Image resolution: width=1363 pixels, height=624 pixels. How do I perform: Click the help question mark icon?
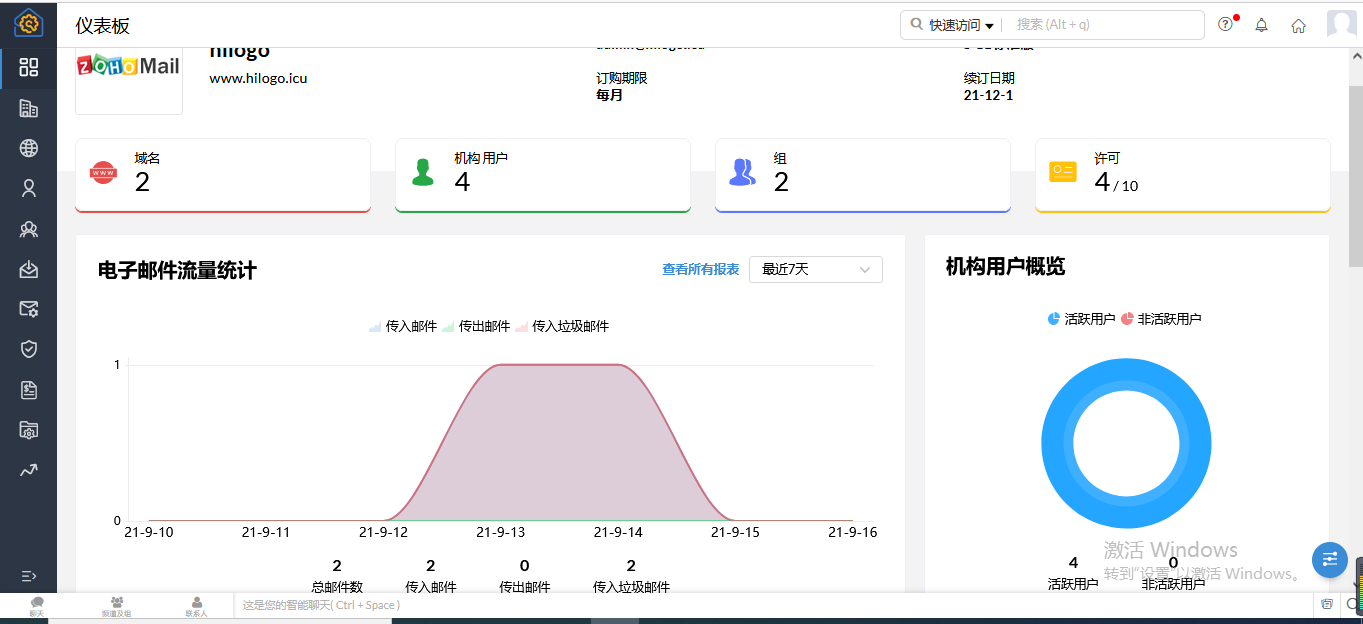[x=1225, y=25]
